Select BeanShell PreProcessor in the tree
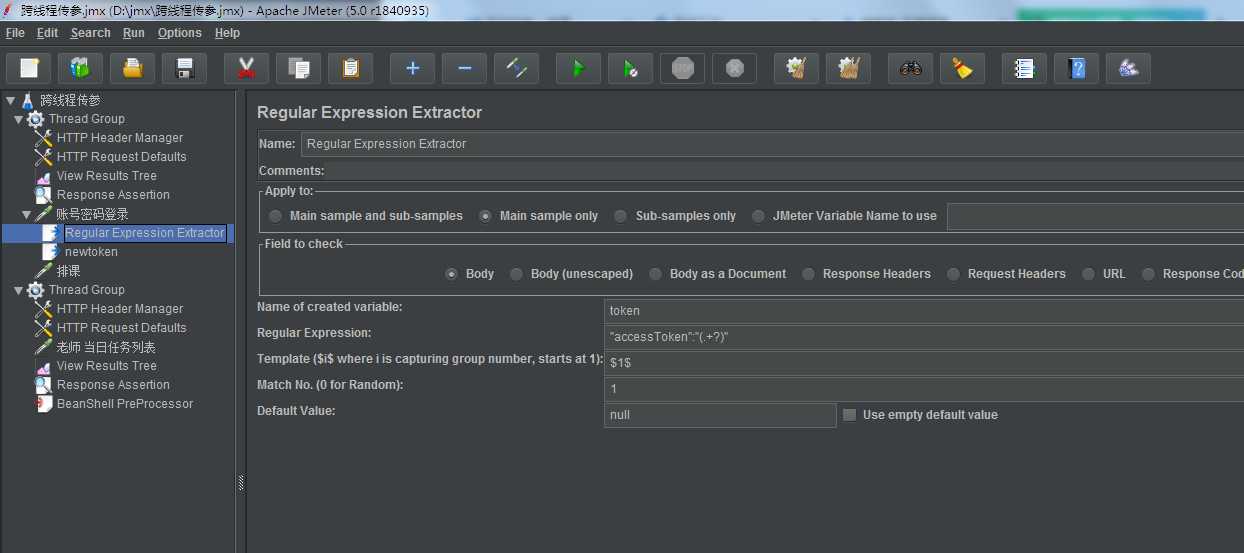Image resolution: width=1244 pixels, height=553 pixels. tap(124, 404)
